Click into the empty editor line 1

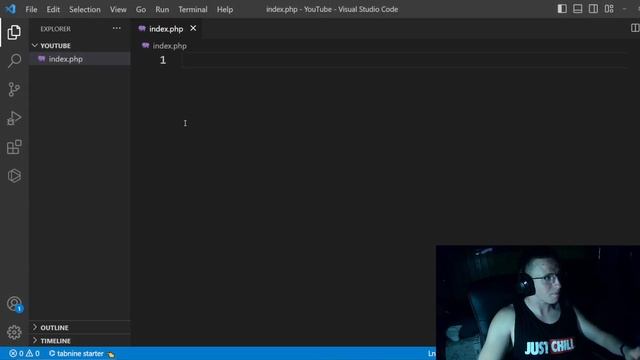tap(404, 60)
